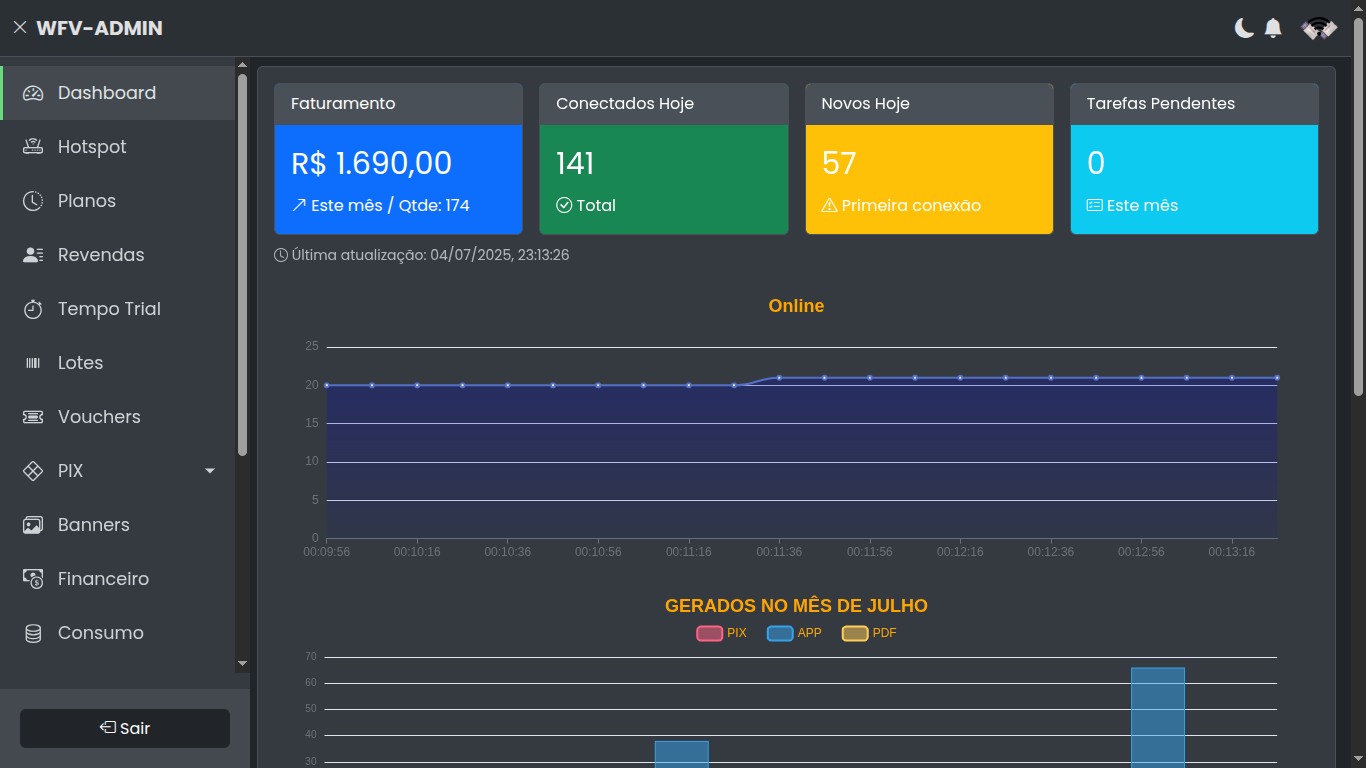Click the Planos clock icon
Image resolution: width=1366 pixels, height=768 pixels.
[33, 200]
